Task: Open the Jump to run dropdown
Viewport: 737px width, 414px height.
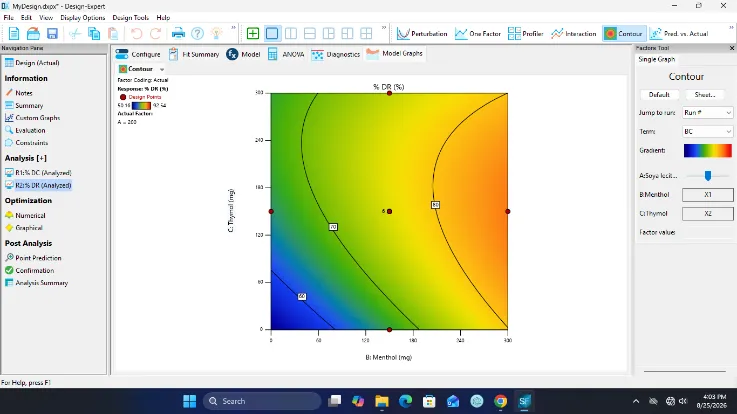Action: (707, 113)
